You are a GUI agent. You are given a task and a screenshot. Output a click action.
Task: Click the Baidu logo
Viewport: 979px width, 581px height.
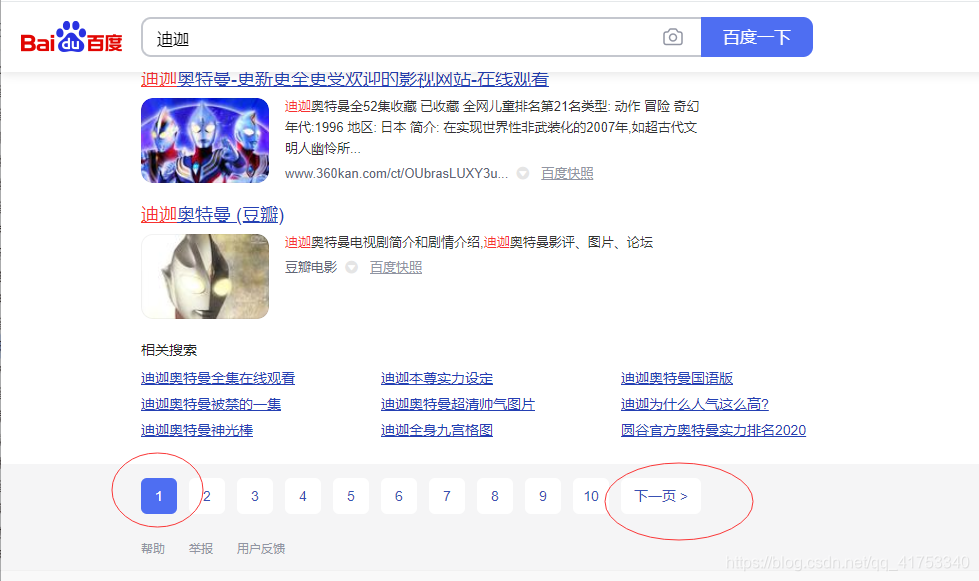click(71, 37)
